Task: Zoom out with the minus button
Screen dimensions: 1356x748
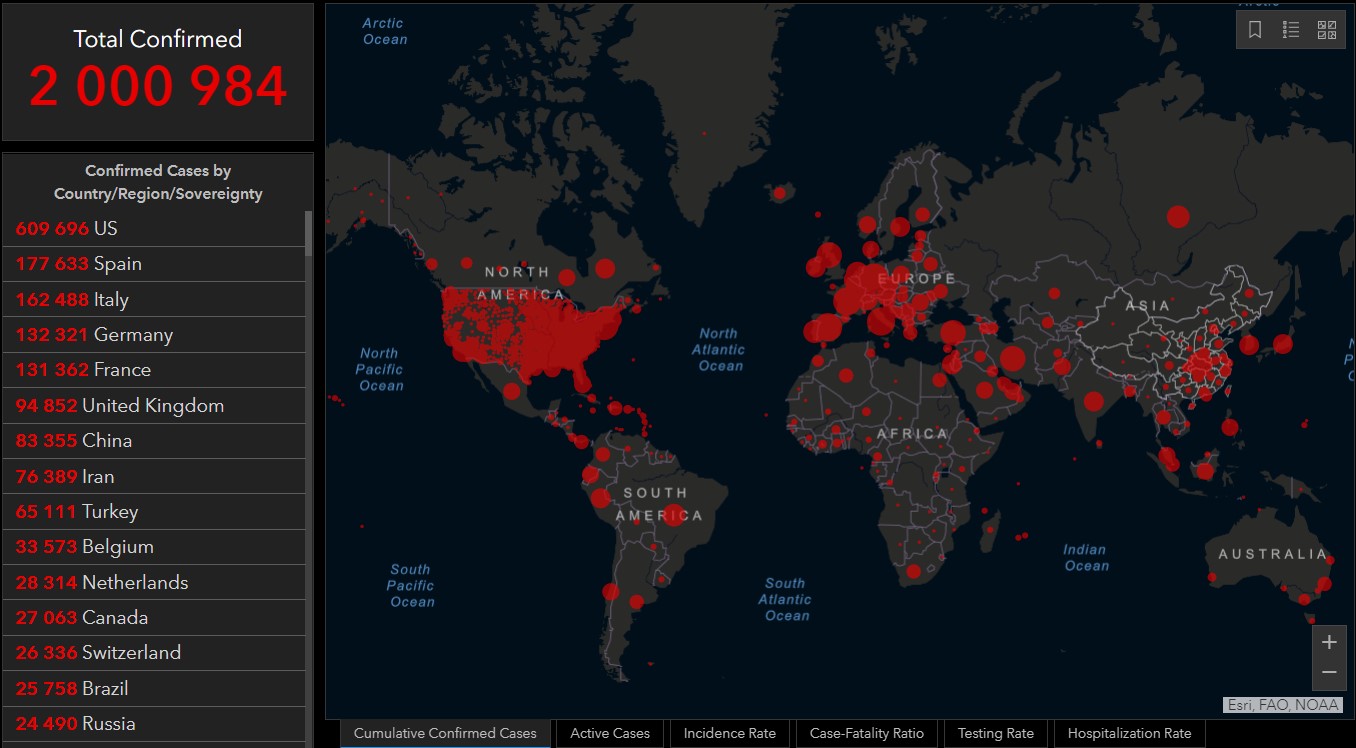Action: click(x=1328, y=673)
